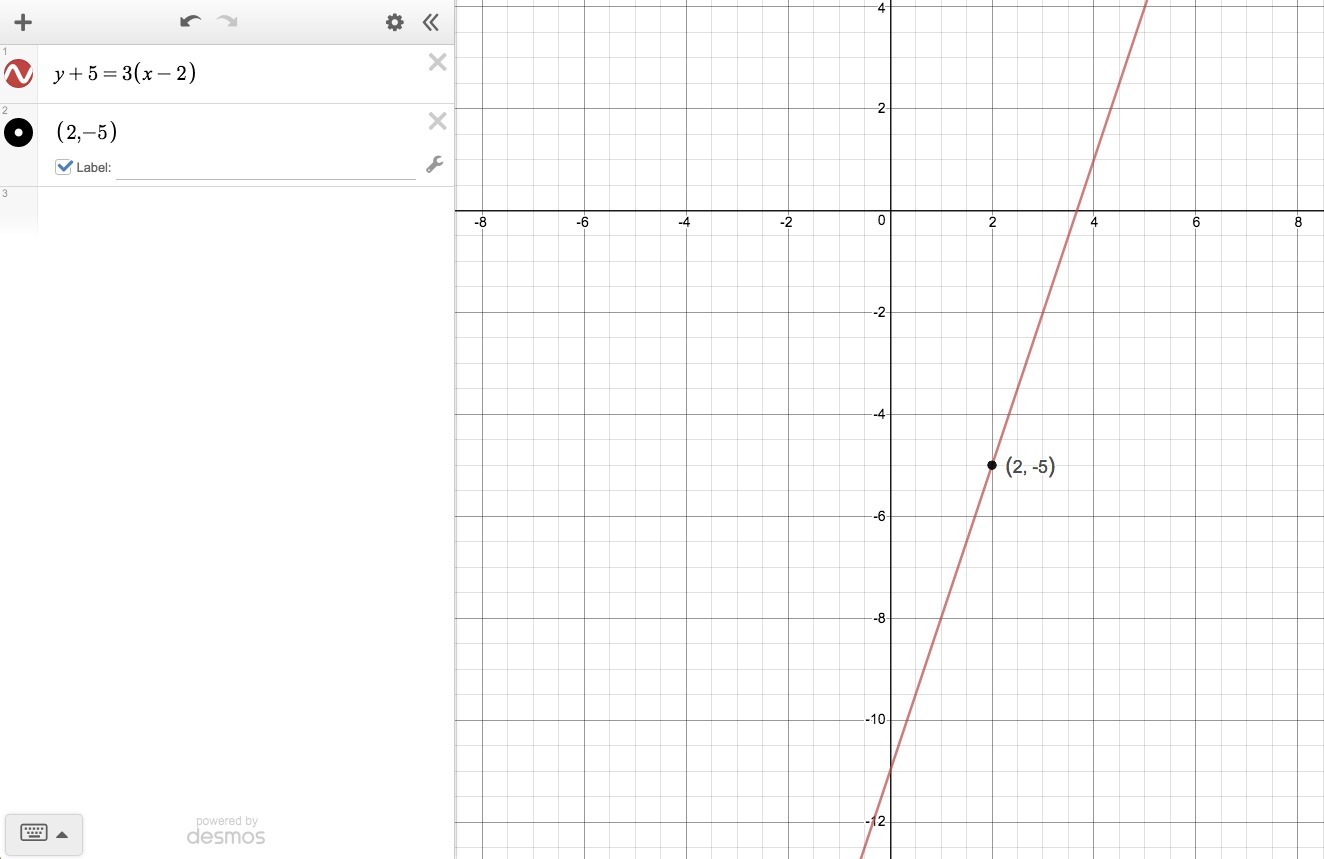Click the x-axis label 8
Screen dimensions: 1324x859
1298,223
